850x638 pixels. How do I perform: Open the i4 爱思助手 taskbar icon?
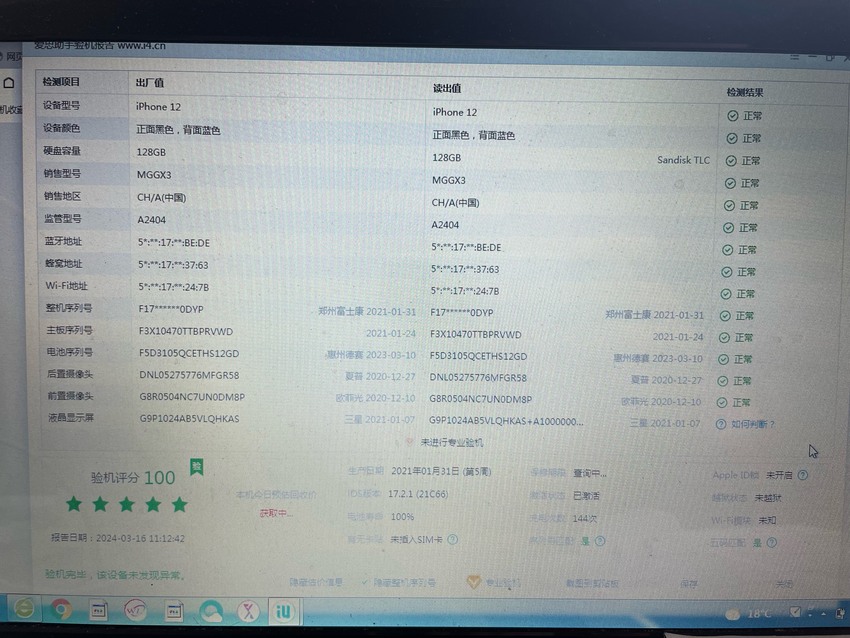point(284,611)
